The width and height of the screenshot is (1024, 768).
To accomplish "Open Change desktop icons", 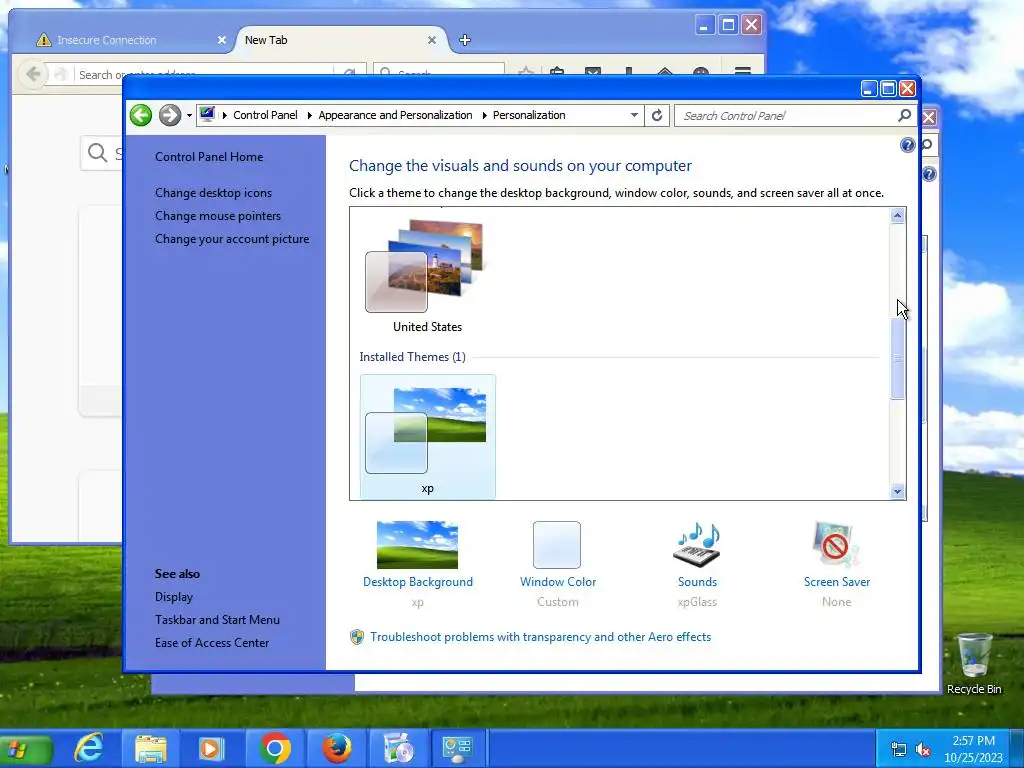I will [214, 193].
